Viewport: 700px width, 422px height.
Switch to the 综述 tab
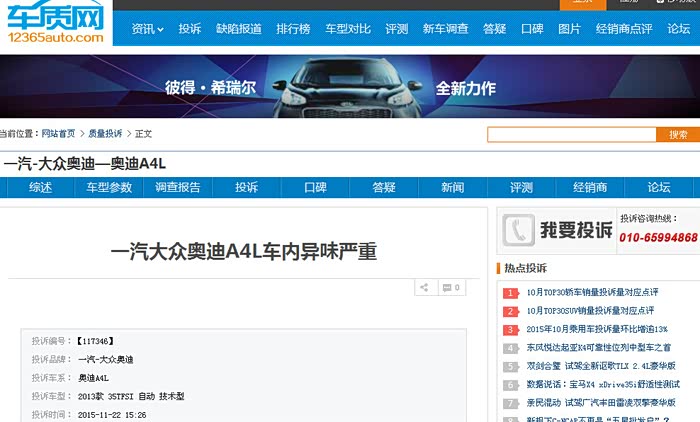click(40, 187)
